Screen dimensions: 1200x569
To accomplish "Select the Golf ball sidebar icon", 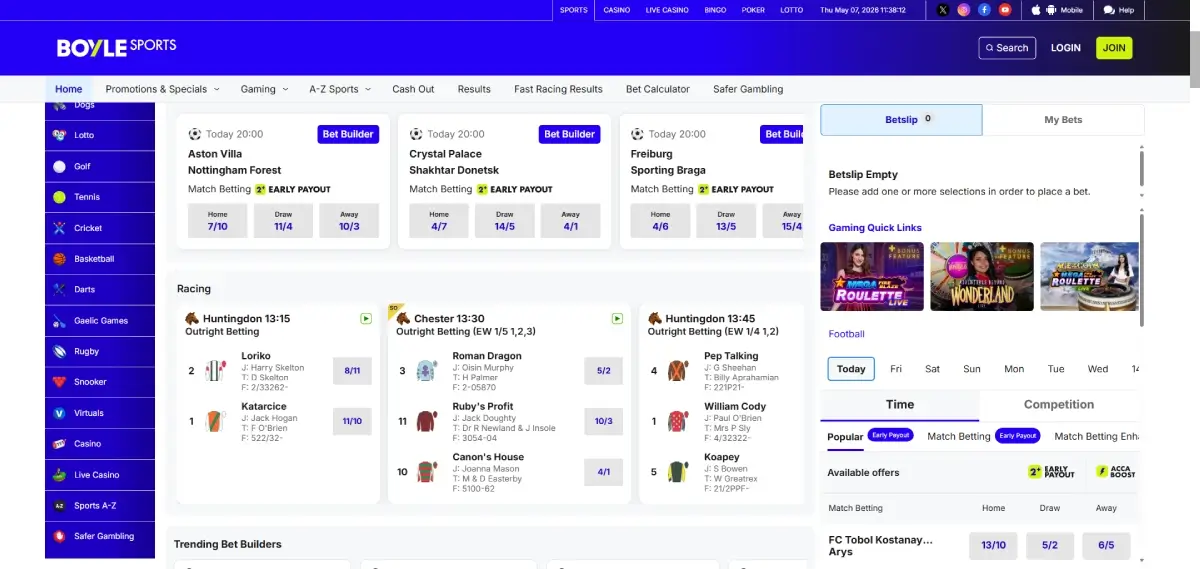I will coord(60,166).
